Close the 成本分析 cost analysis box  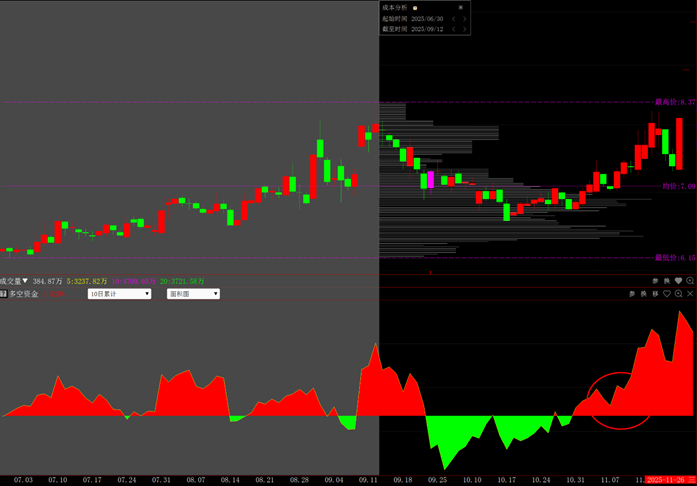point(461,7)
